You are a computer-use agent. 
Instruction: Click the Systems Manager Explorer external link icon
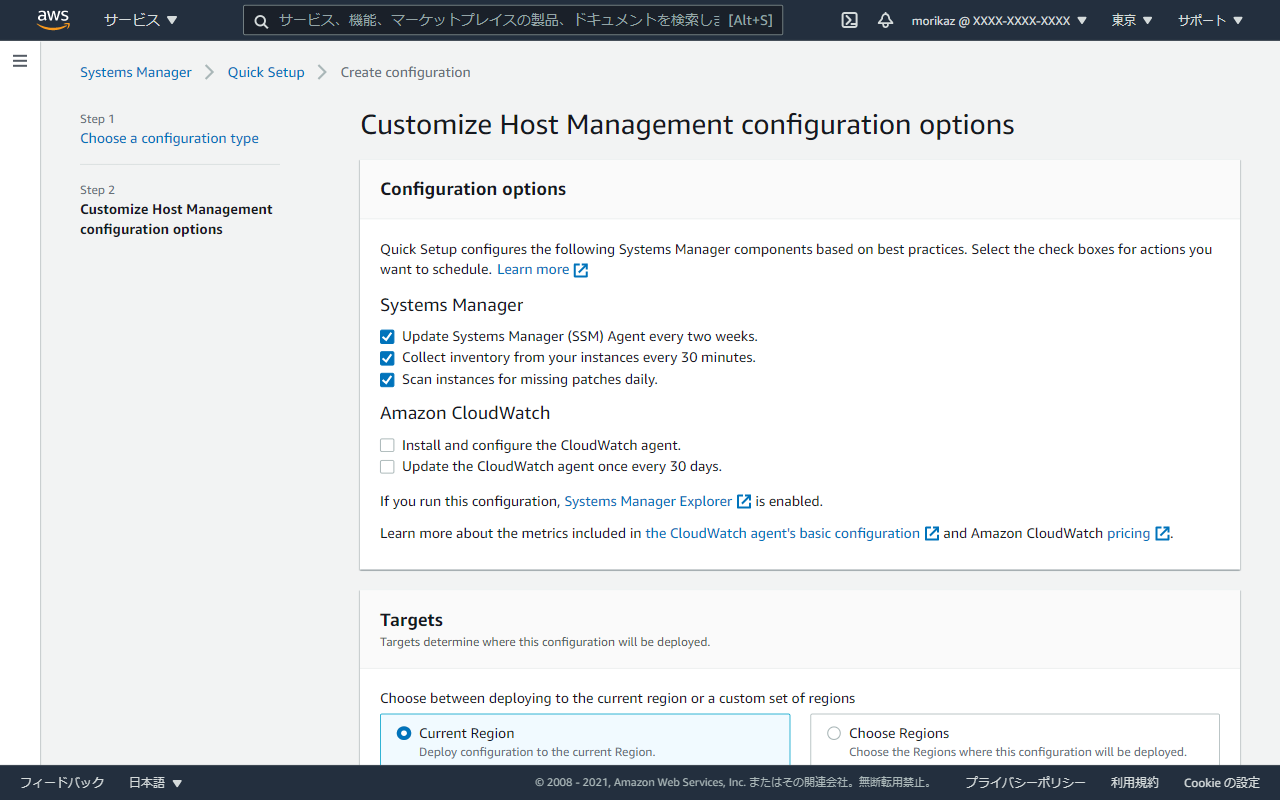743,501
